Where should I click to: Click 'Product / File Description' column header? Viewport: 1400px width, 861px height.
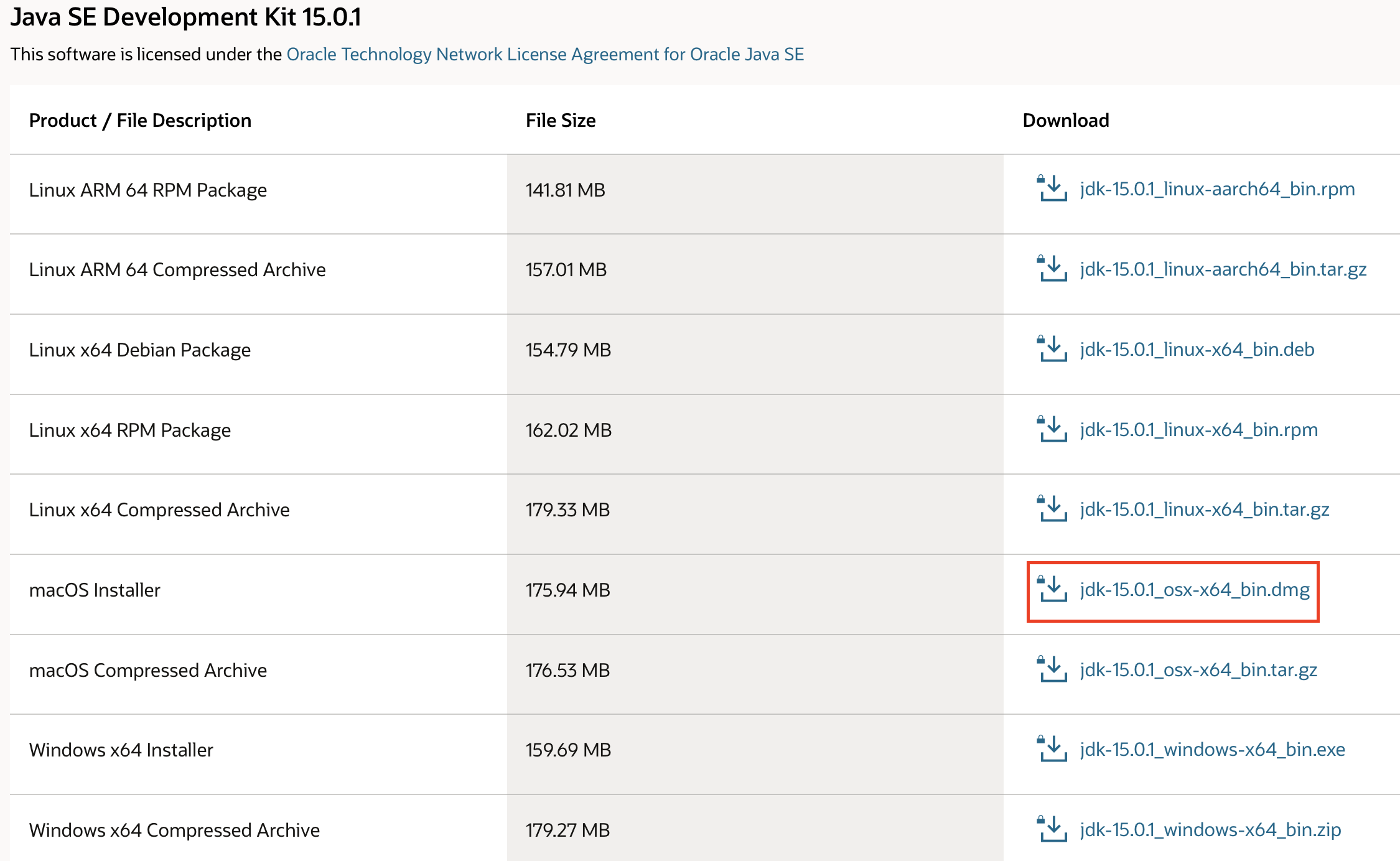[x=141, y=120]
